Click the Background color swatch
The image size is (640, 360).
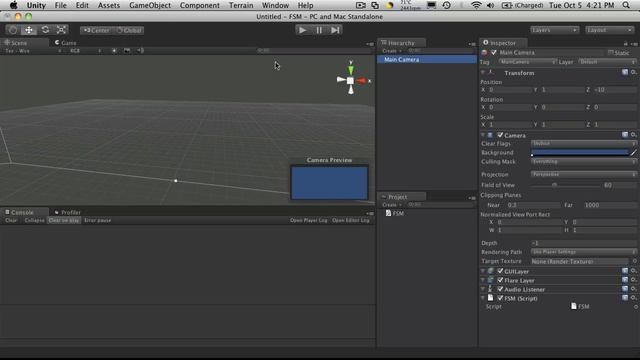(x=580, y=153)
